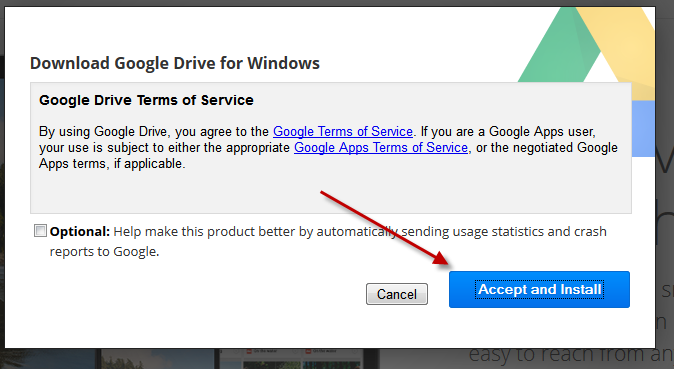Click the Google Drive Terms of Service title

coord(146,100)
